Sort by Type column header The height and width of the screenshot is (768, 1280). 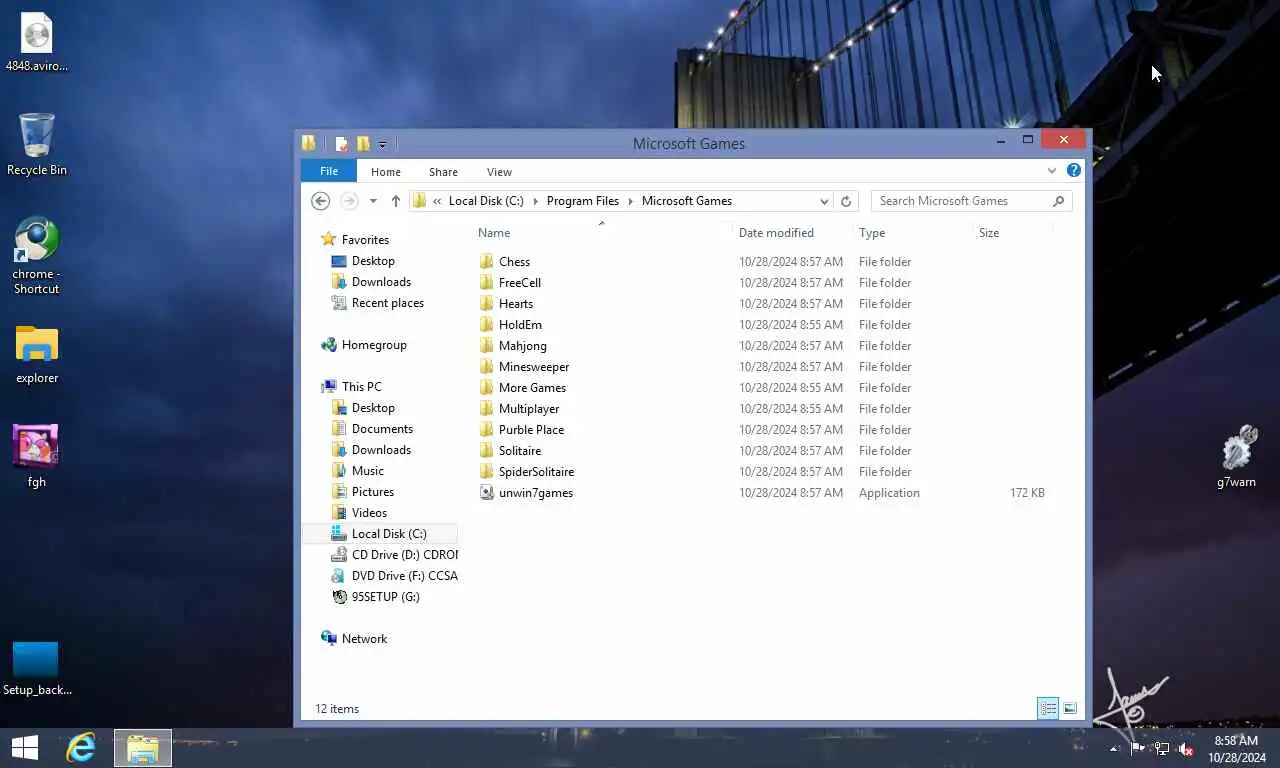[872, 233]
